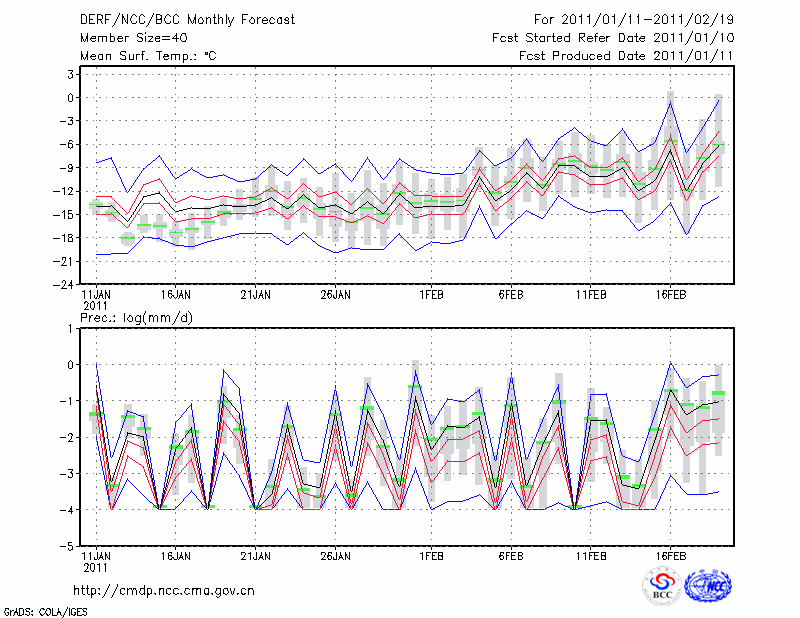The image size is (800, 618).
Task: Open the cmdp.ncc.cma.gov.cn link
Action: tap(164, 590)
